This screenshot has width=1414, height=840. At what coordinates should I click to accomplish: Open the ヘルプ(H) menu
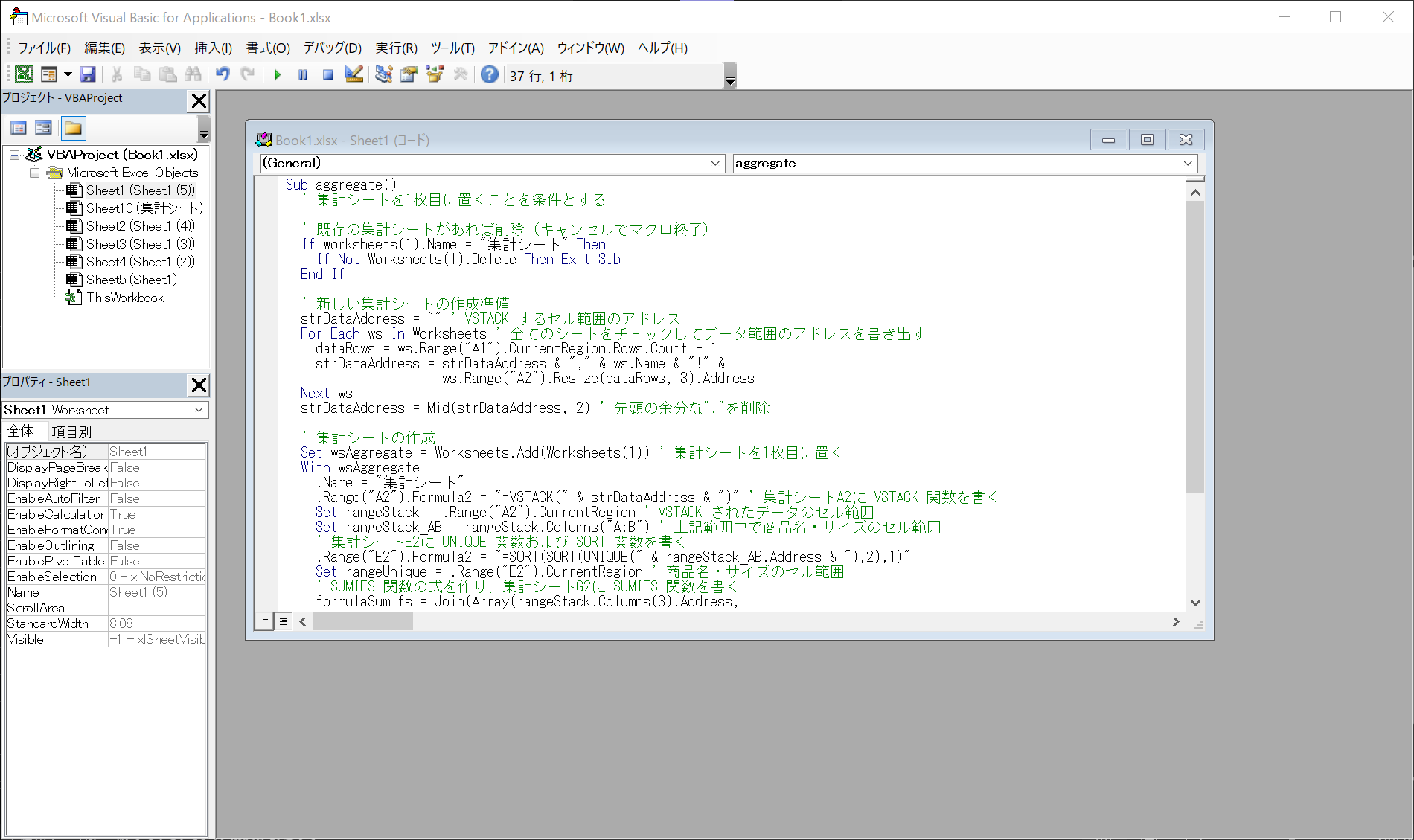pos(662,48)
